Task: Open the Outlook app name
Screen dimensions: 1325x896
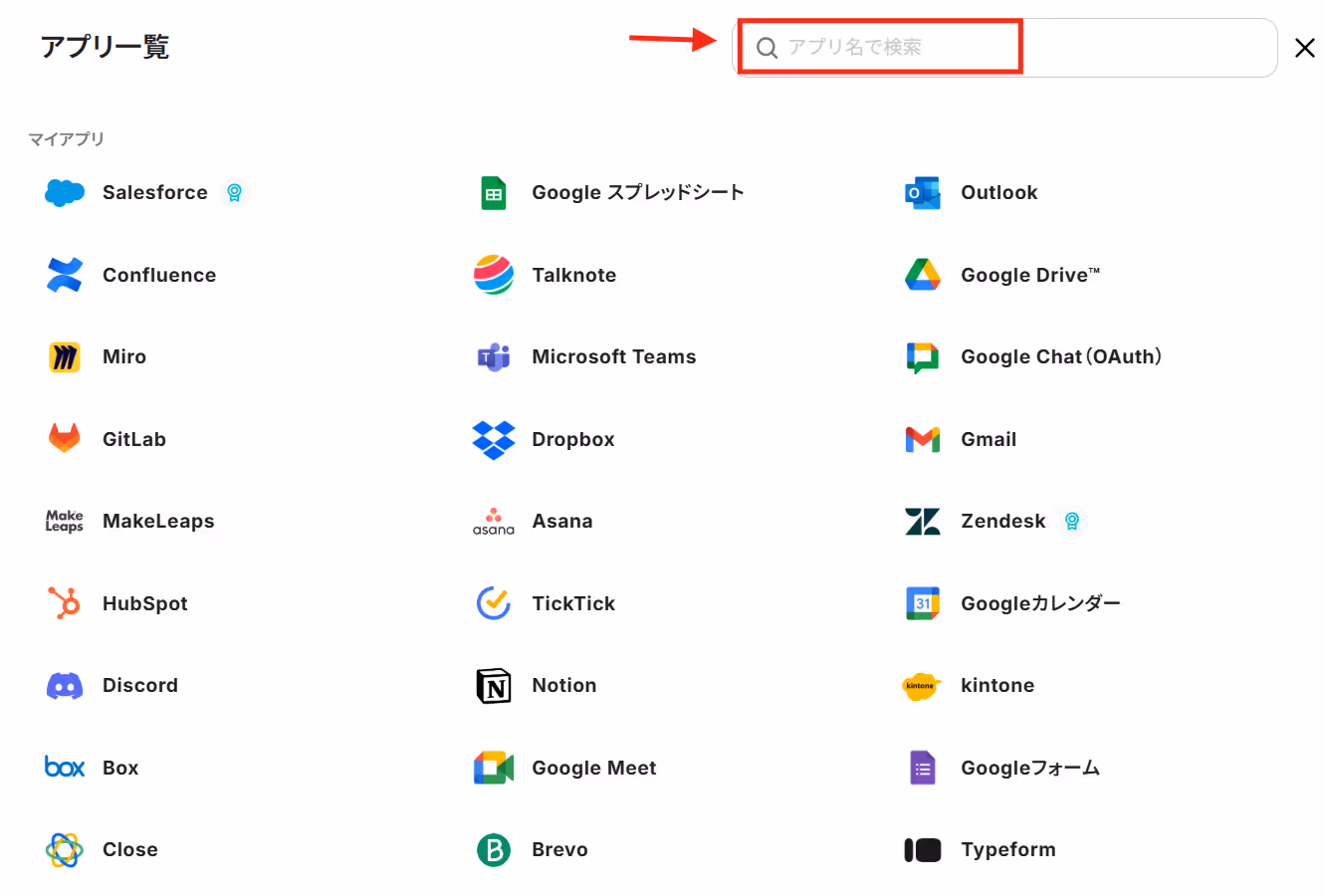Action: point(999,192)
